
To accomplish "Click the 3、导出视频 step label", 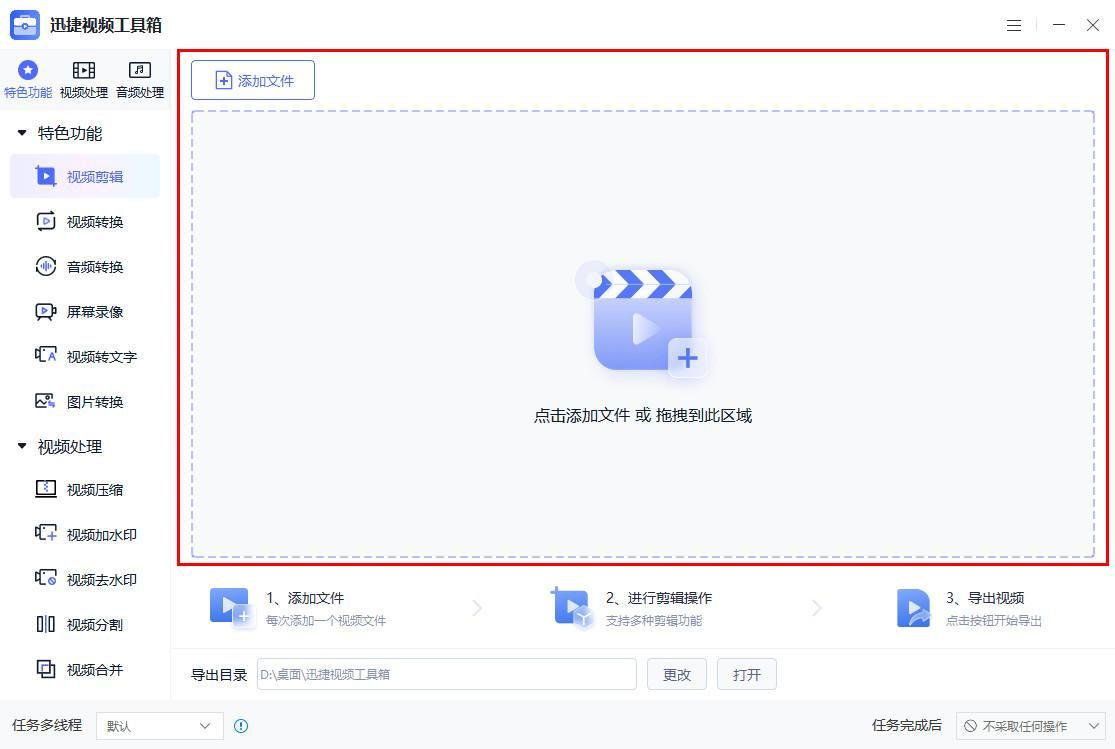I will click(985, 598).
